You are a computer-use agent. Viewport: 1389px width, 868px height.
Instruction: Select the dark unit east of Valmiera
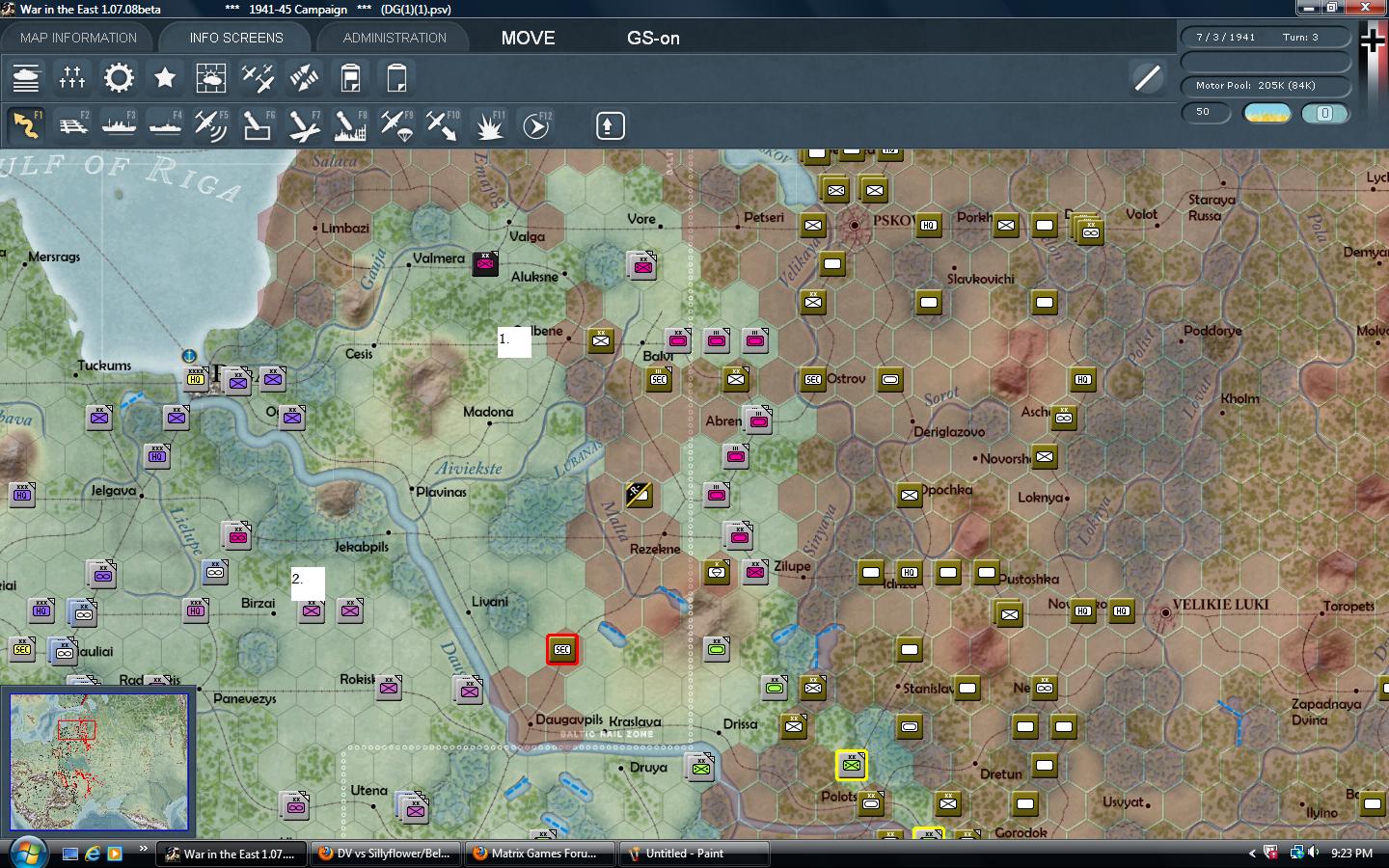click(x=485, y=262)
